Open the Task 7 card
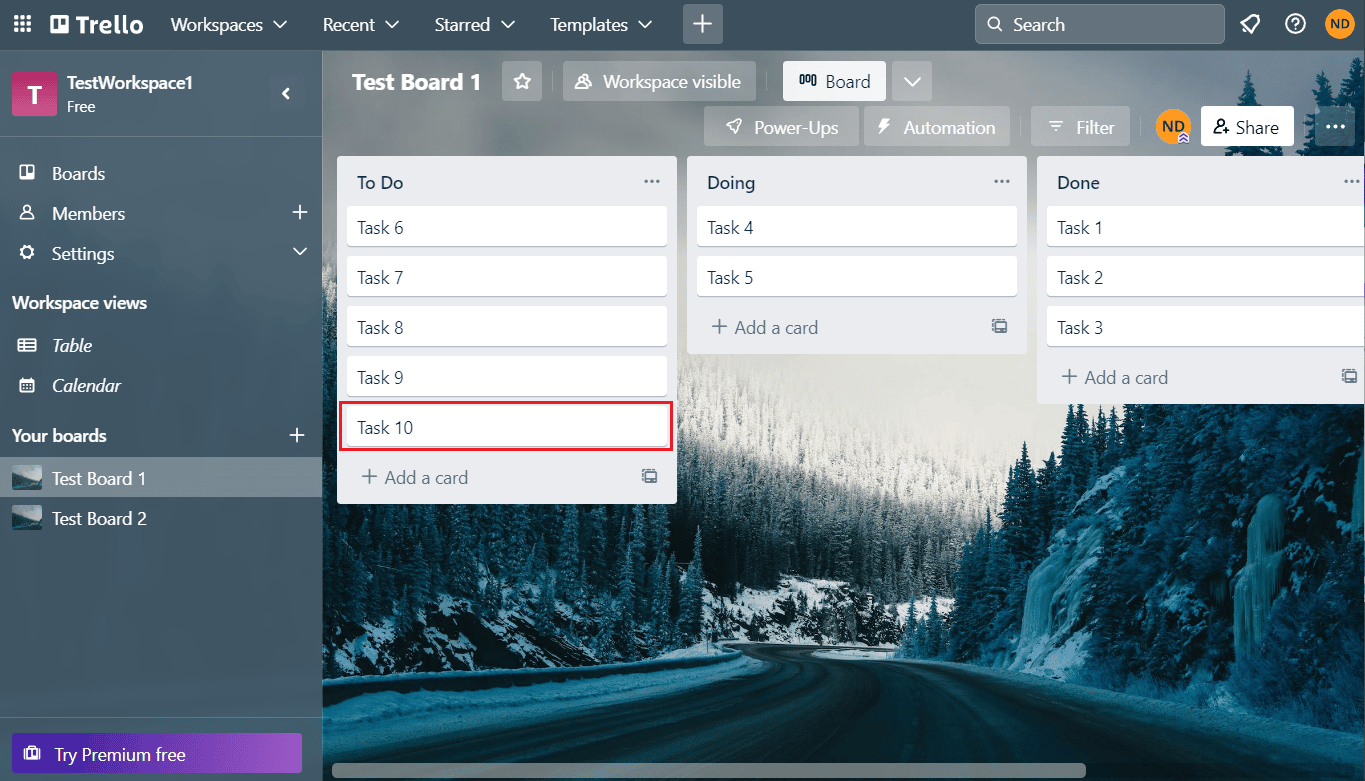Viewport: 1365px width, 781px height. point(507,277)
